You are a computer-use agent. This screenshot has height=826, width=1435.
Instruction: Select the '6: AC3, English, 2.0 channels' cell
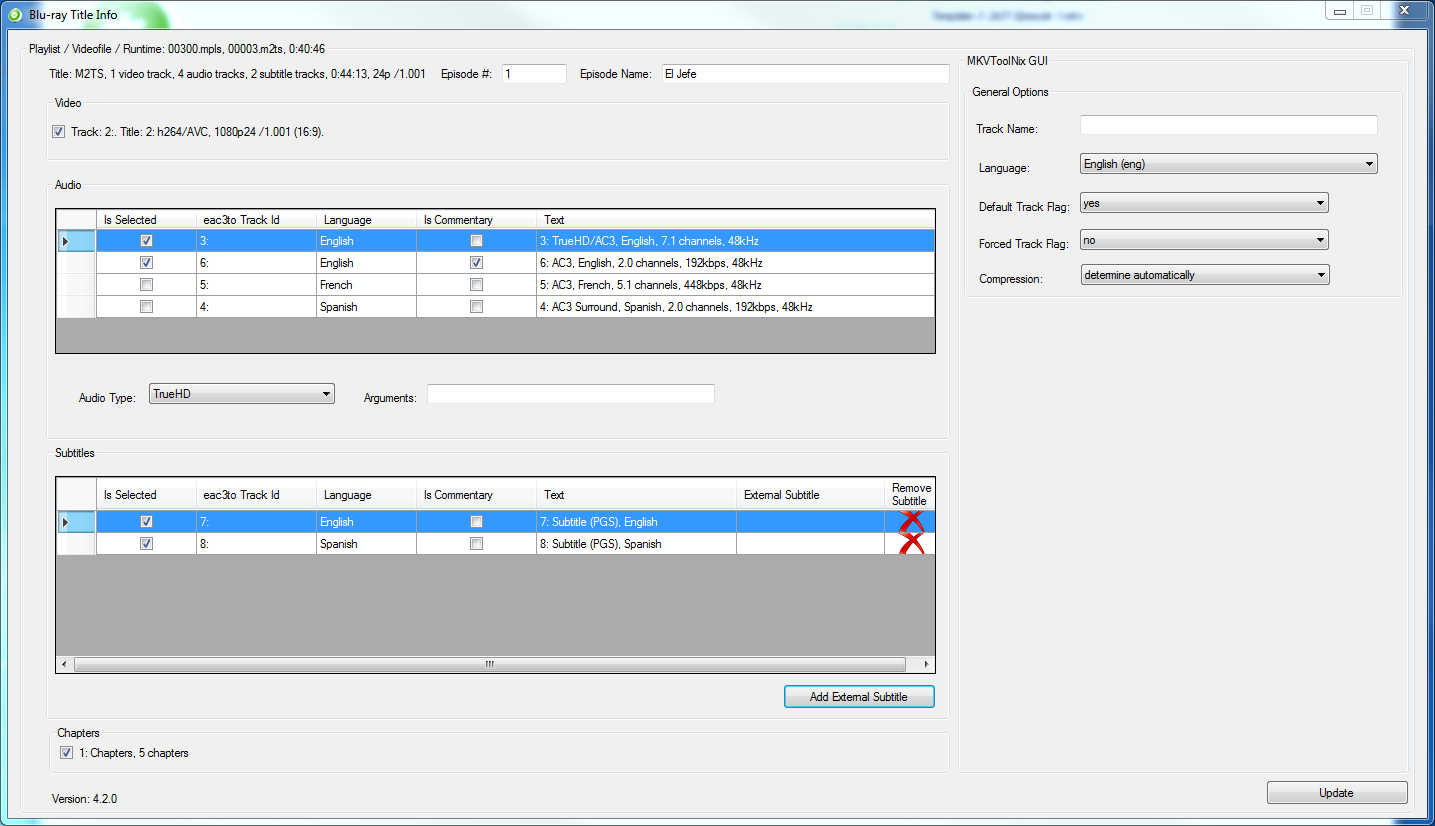735,263
